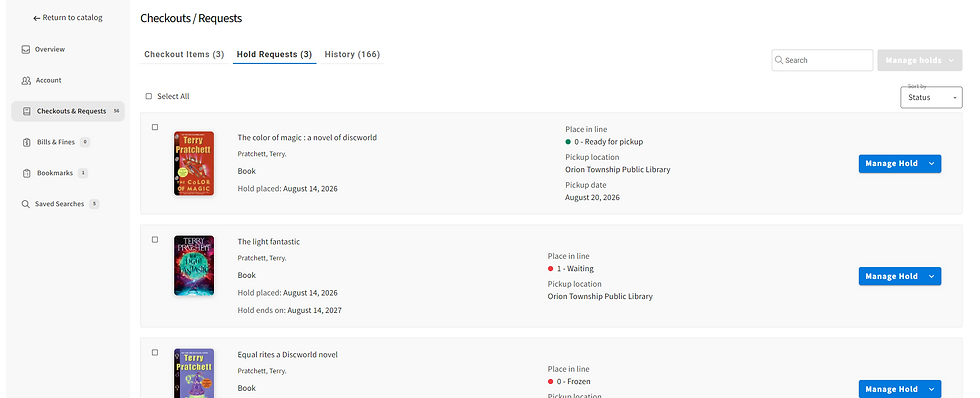
Task: Click the Checkouts & Requests count badge 56
Action: [x=116, y=111]
